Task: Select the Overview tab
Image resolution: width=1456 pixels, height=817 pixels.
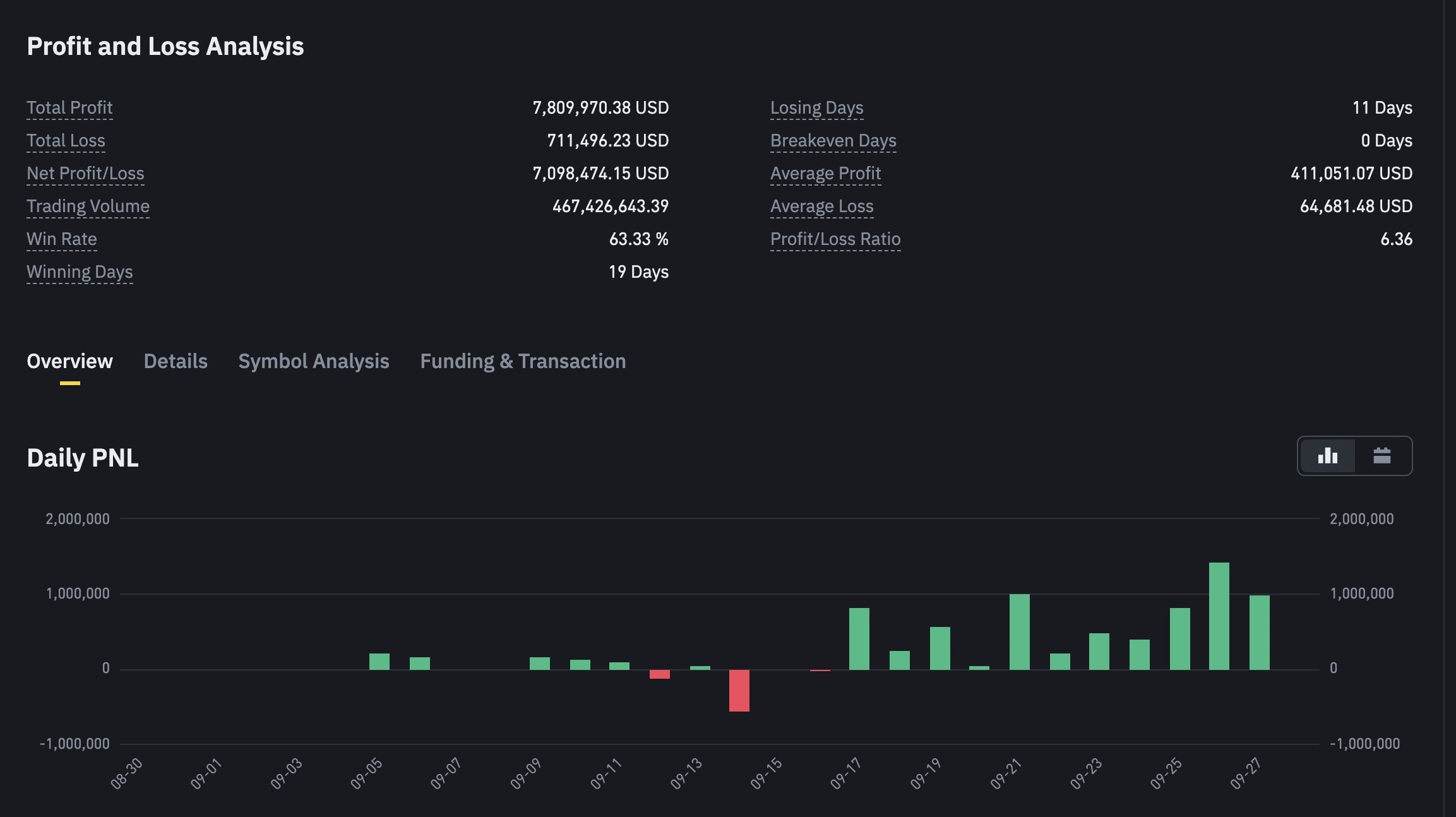Action: (69, 361)
